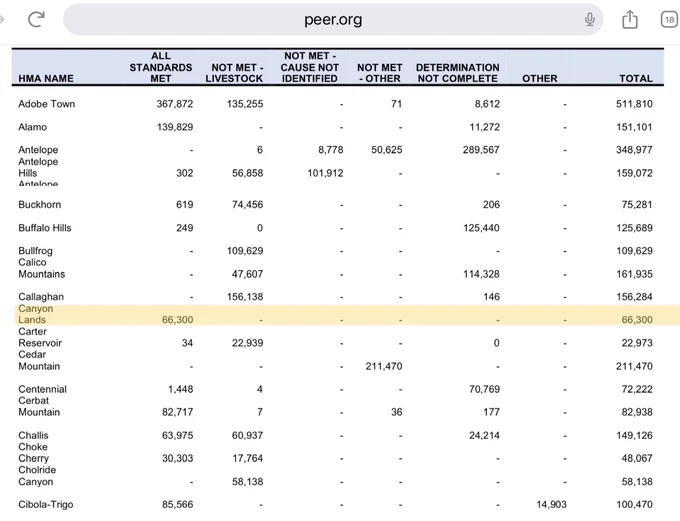Select the Alamo total 151,101
This screenshot has width=680, height=521.
[634, 127]
